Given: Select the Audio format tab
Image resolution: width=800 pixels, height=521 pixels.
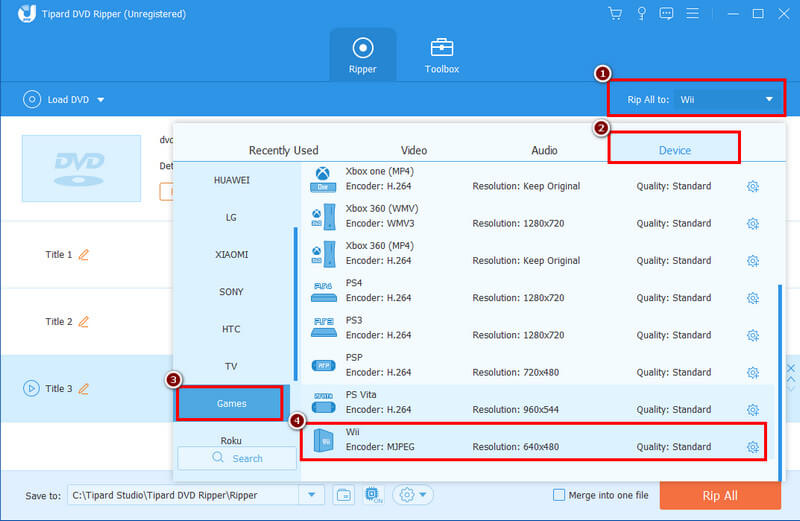Looking at the screenshot, I should click(544, 151).
